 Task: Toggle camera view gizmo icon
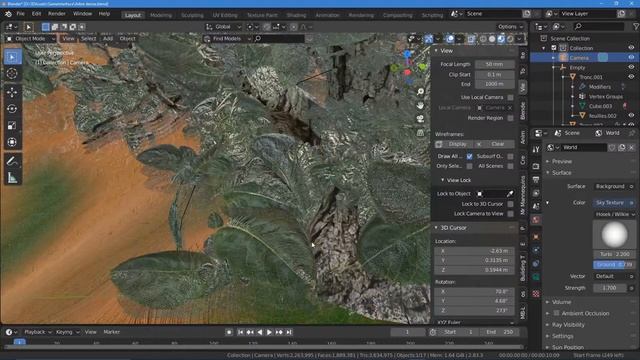[420, 119]
